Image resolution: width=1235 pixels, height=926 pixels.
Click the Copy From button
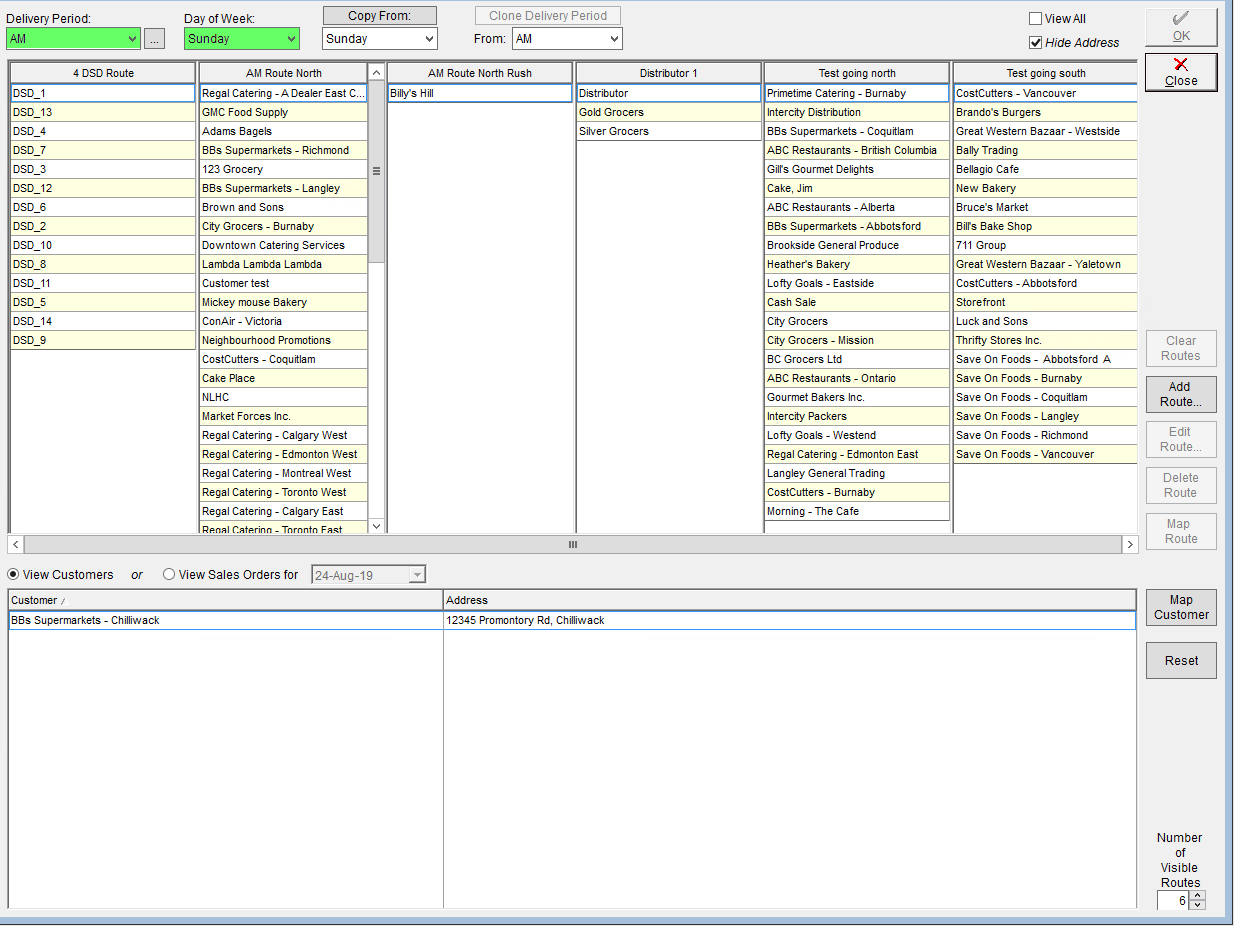[x=380, y=16]
